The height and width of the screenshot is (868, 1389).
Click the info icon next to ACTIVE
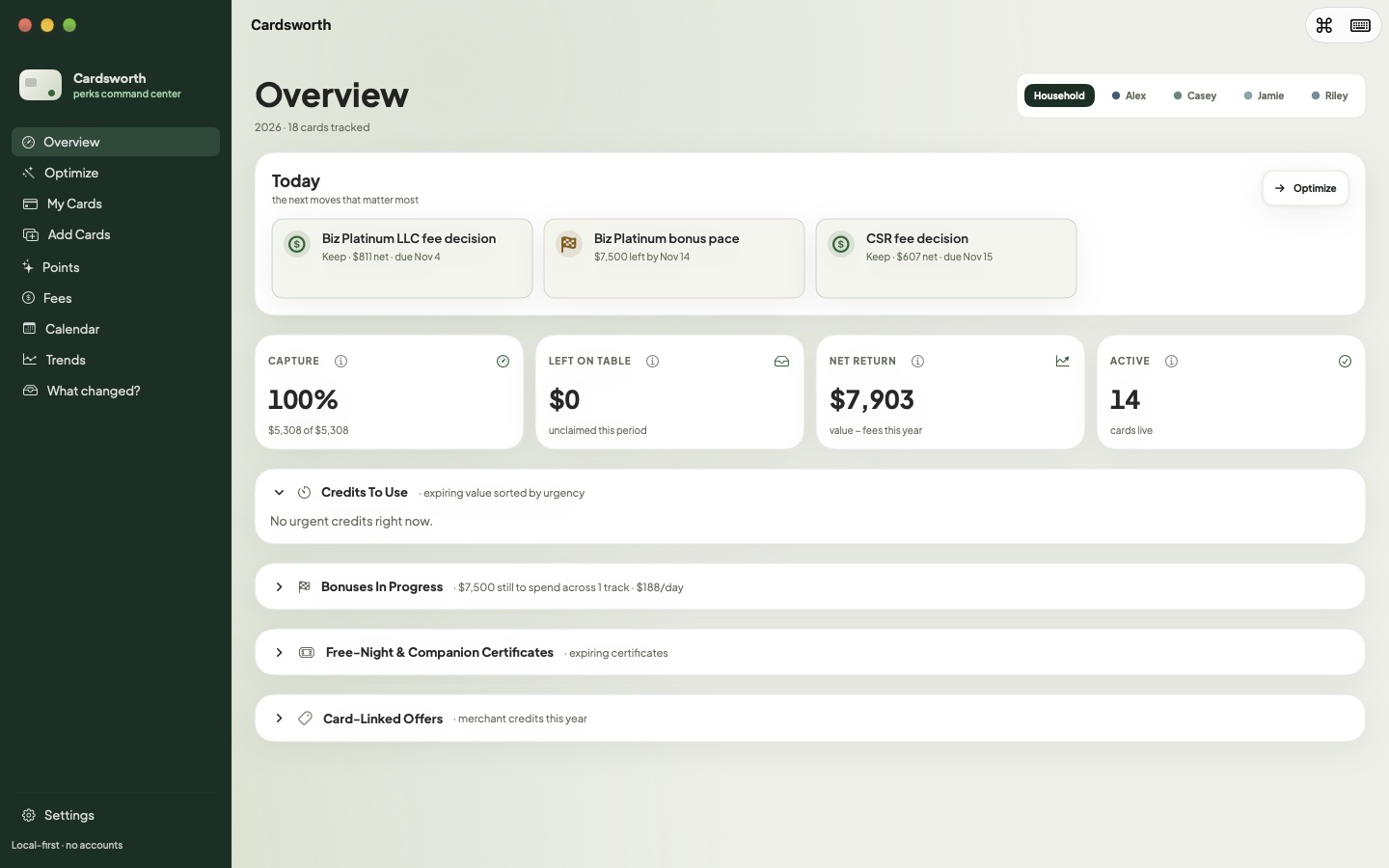pyautogui.click(x=1171, y=361)
